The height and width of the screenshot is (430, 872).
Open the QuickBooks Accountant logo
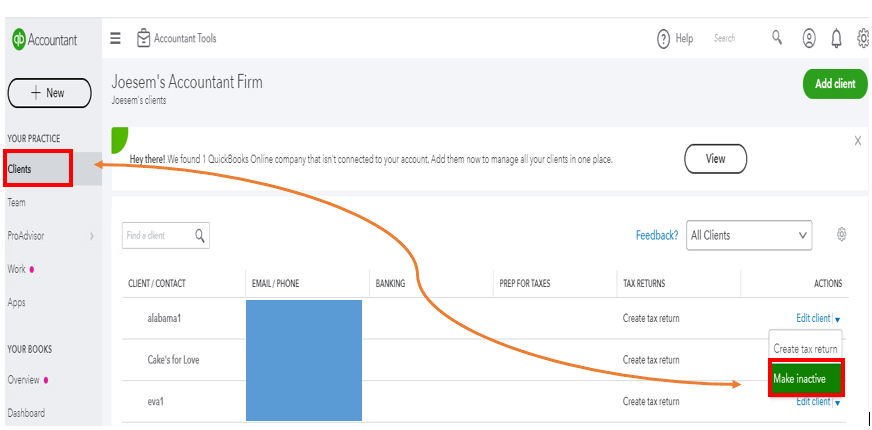(x=45, y=39)
